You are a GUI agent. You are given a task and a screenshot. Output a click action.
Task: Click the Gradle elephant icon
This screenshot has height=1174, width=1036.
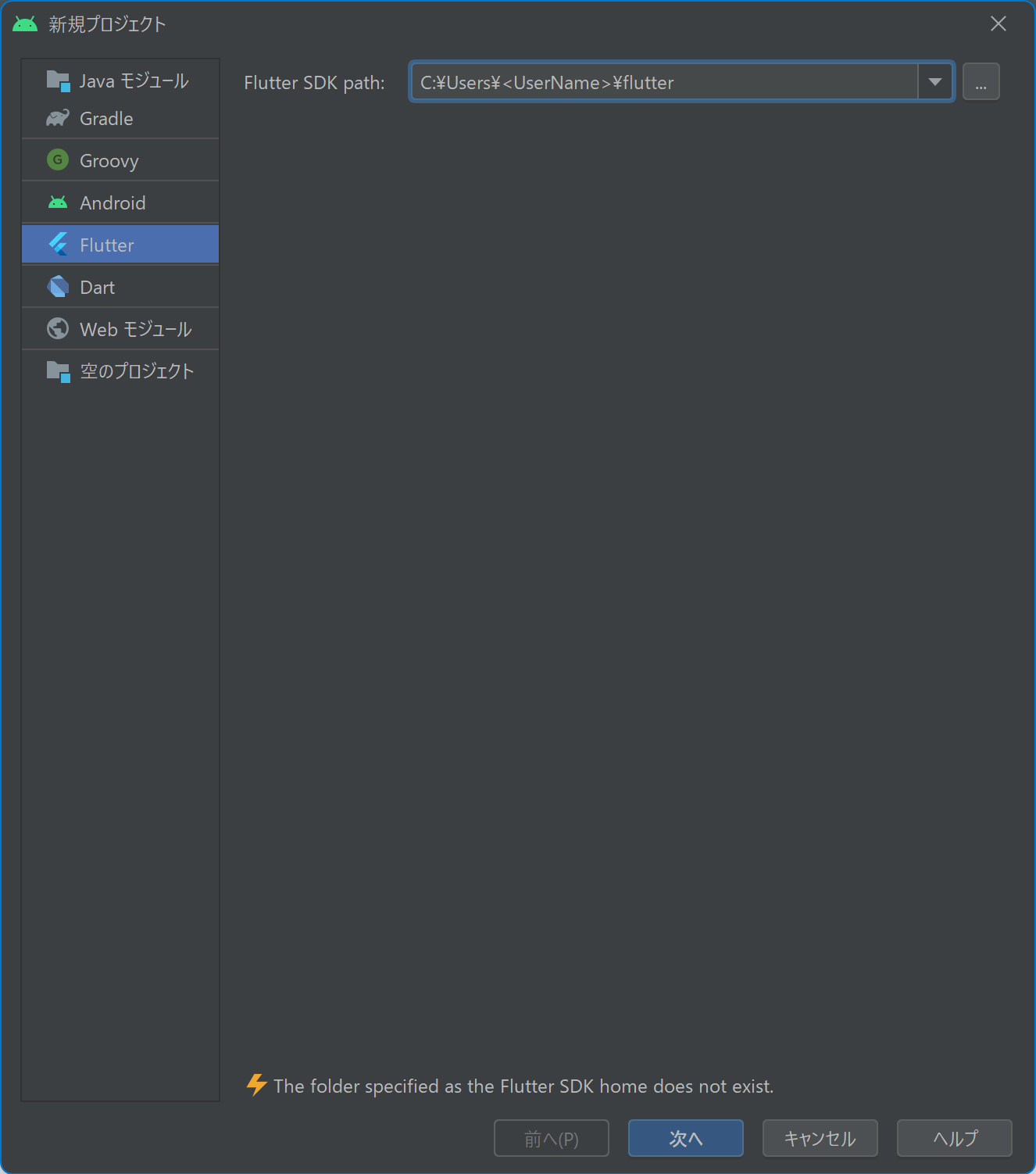click(x=58, y=118)
